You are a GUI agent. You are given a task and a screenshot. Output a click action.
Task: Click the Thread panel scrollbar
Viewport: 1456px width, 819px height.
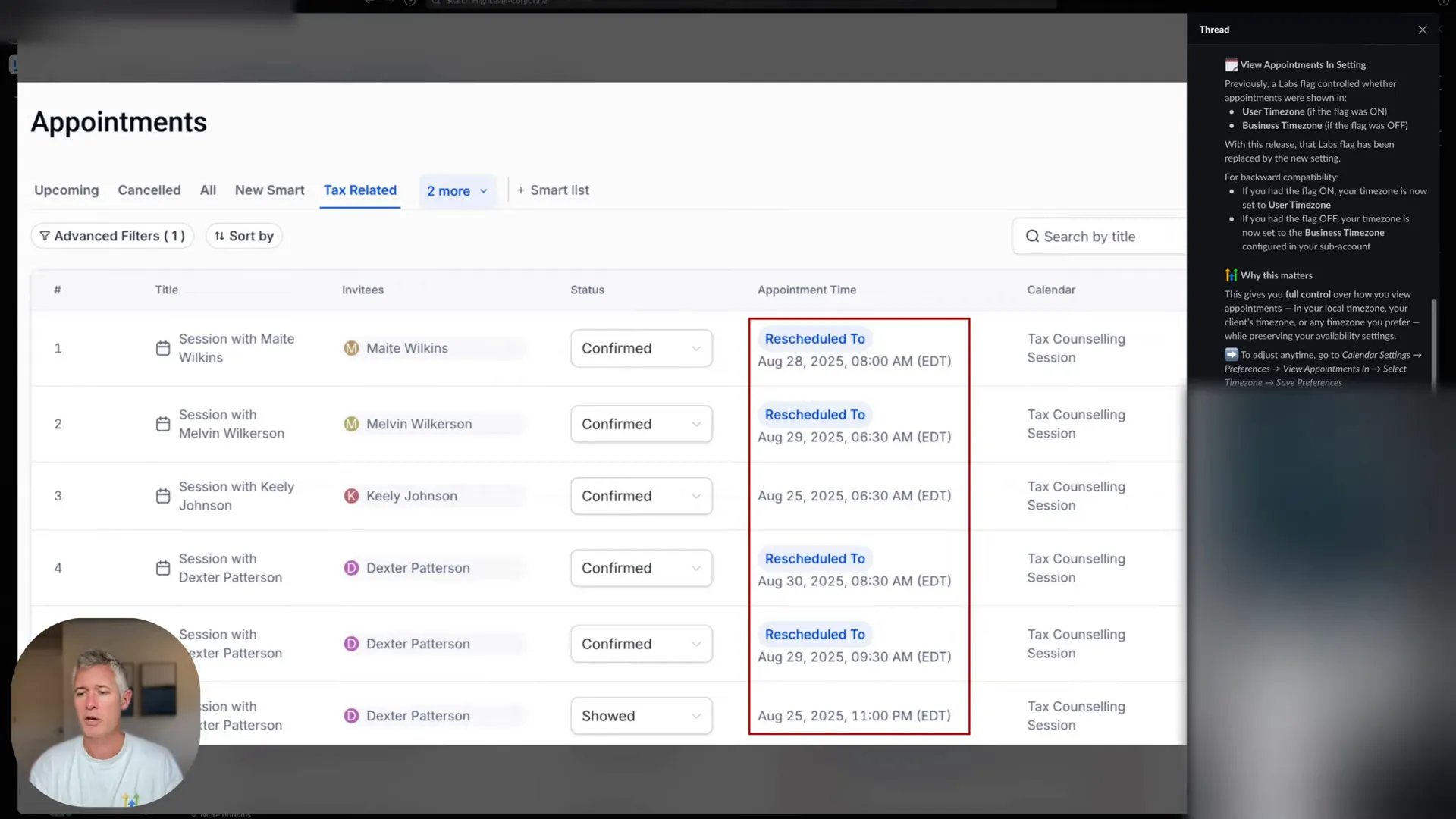click(x=1433, y=345)
